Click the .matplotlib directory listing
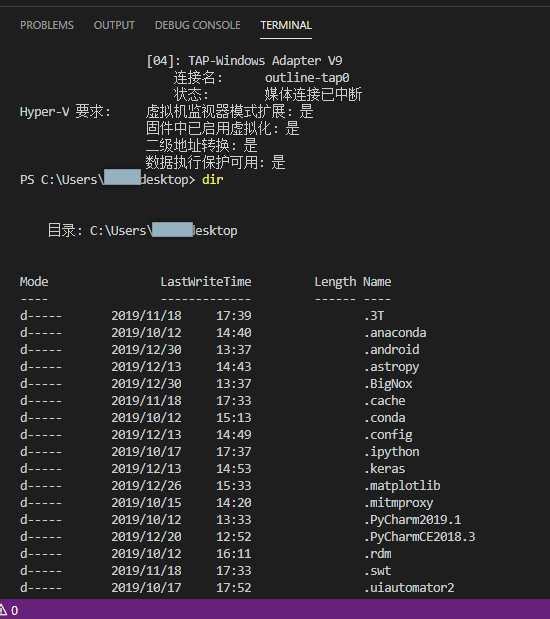550x619 pixels. 402,486
